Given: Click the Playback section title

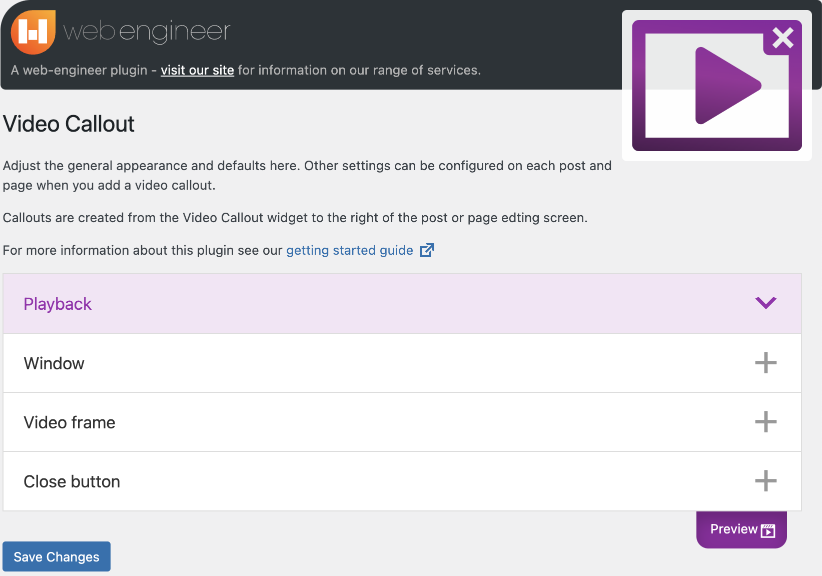Looking at the screenshot, I should (58, 304).
